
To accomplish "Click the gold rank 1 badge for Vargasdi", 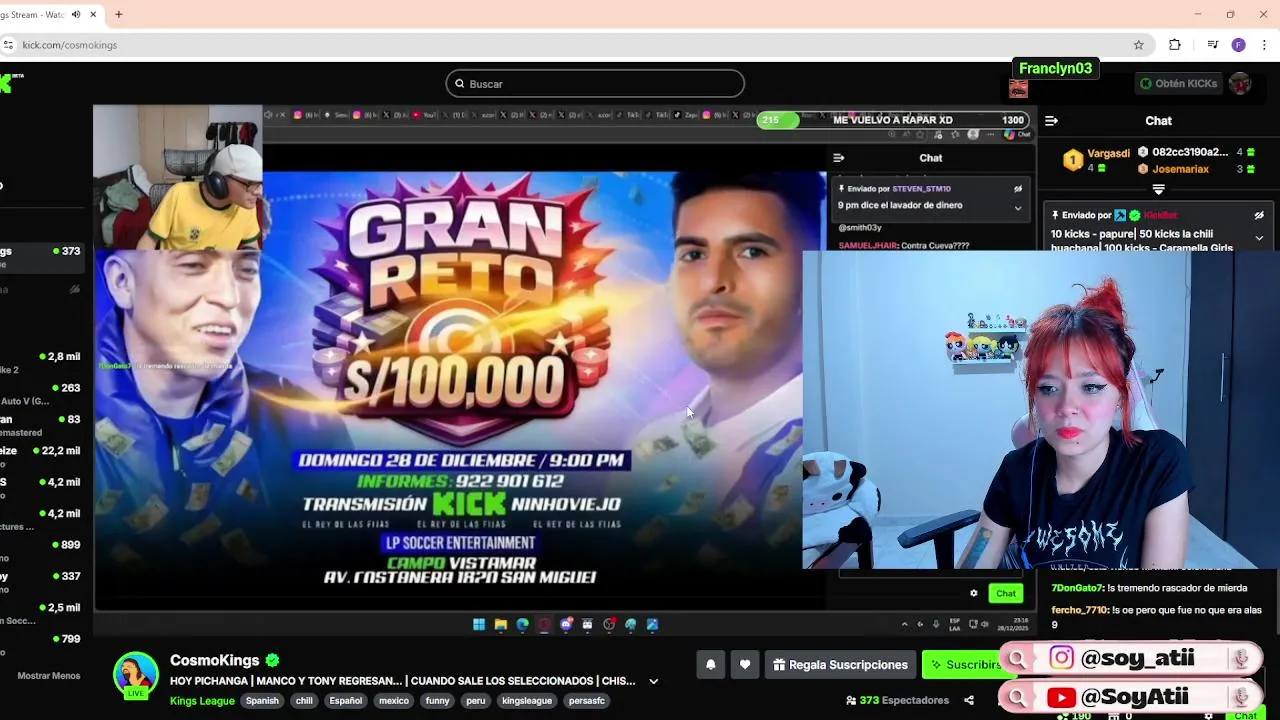I will click(x=1072, y=160).
